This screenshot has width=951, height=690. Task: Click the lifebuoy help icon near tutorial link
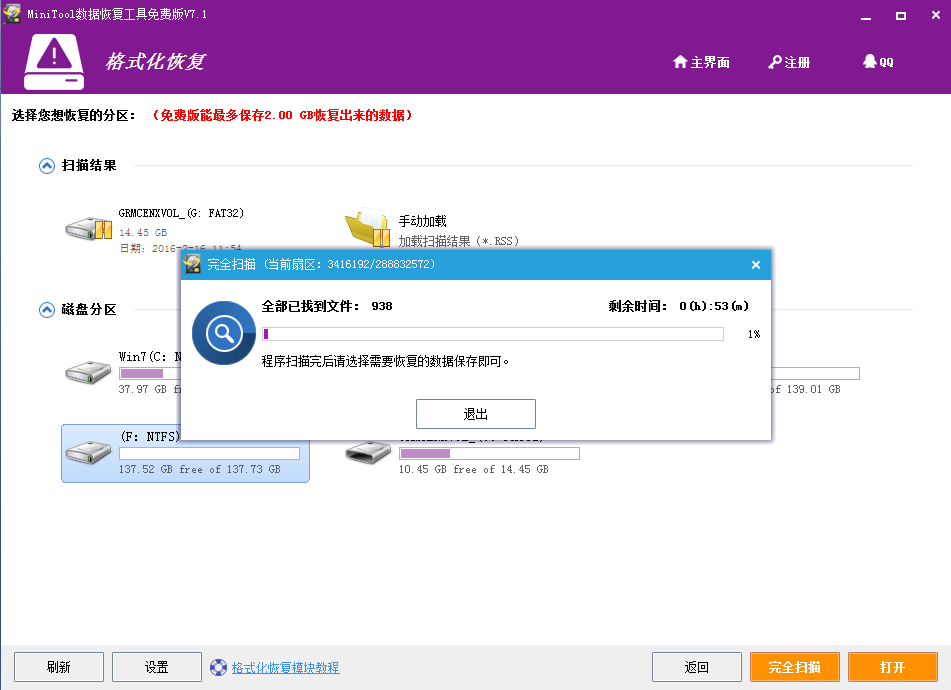[218, 668]
